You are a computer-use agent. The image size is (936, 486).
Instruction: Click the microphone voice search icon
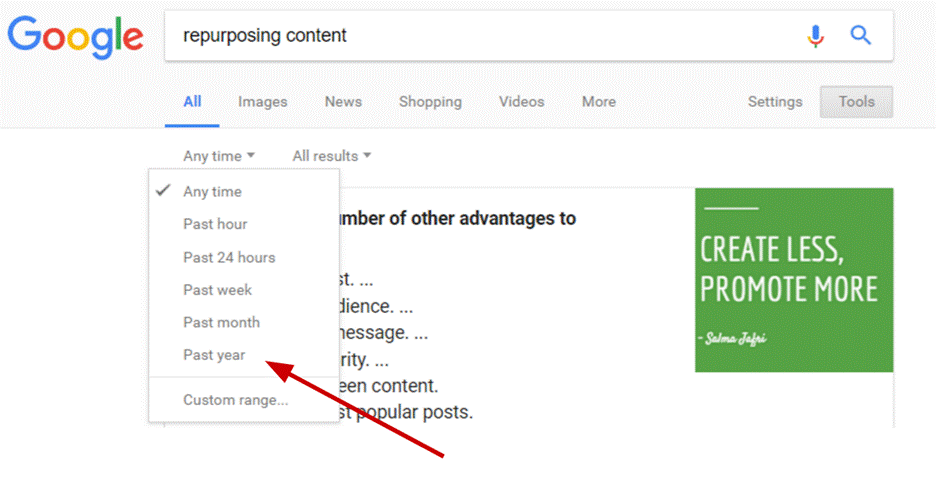[x=816, y=36]
